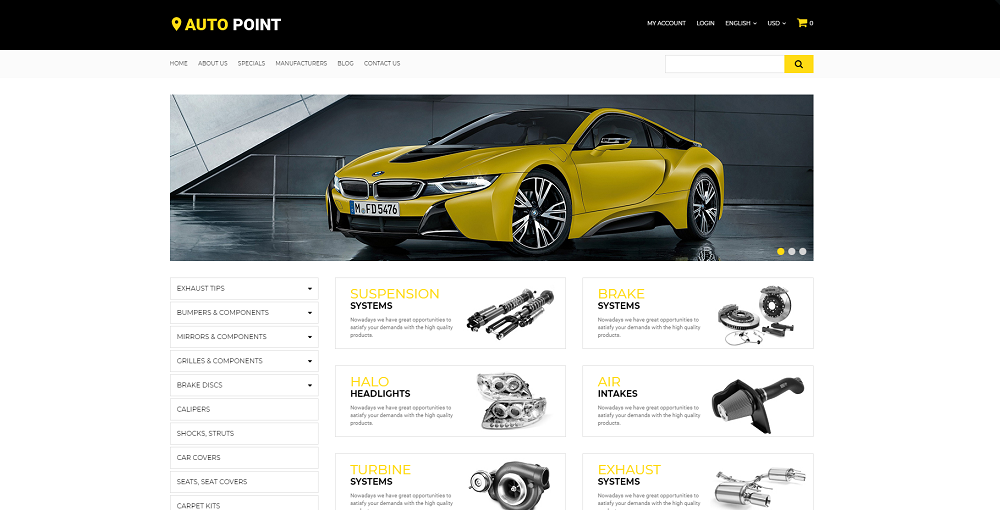This screenshot has width=1000, height=510.
Task: Expand the Exhaust Tips category arrow
Action: point(310,289)
